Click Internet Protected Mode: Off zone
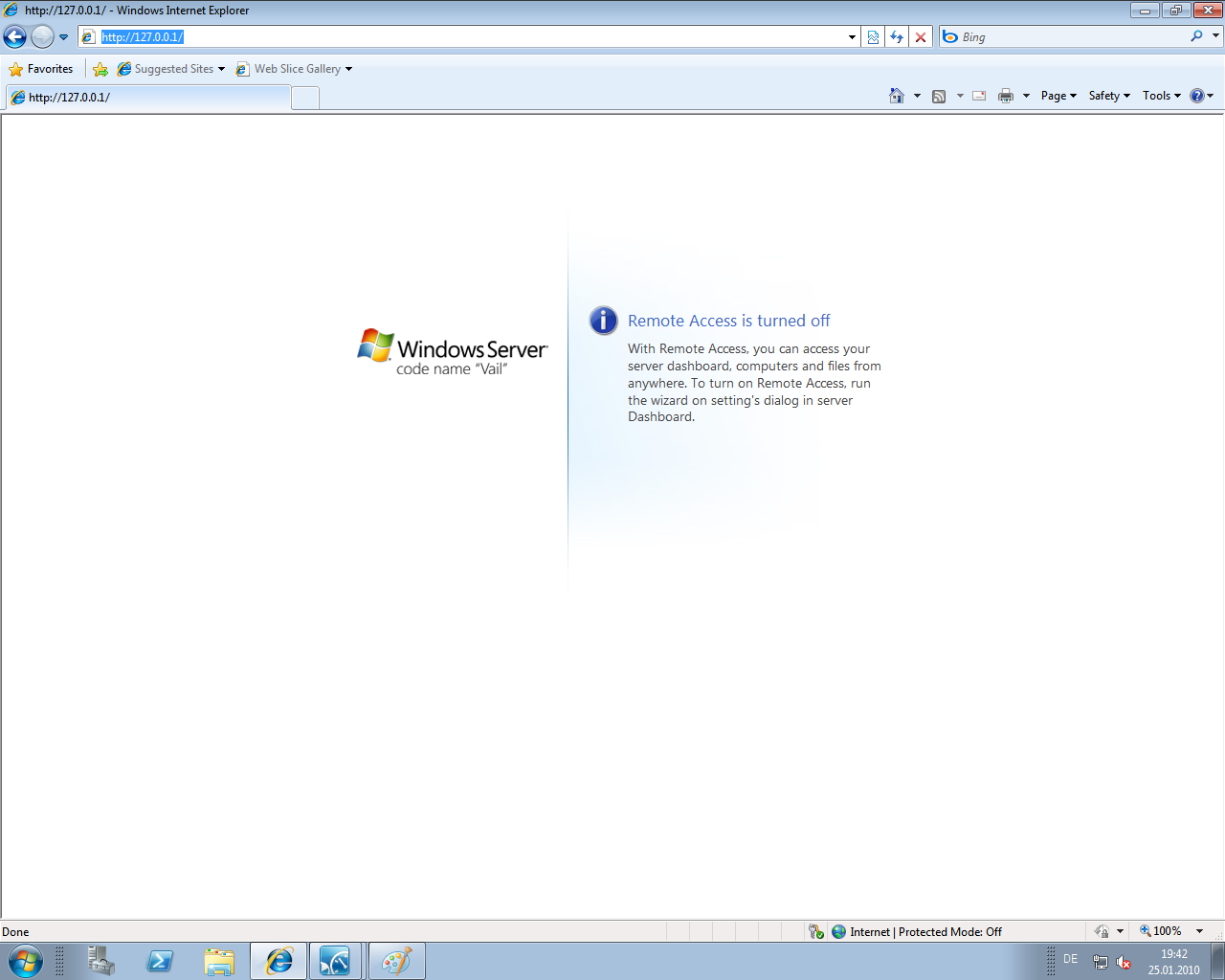The height and width of the screenshot is (980, 1225). [x=917, y=931]
